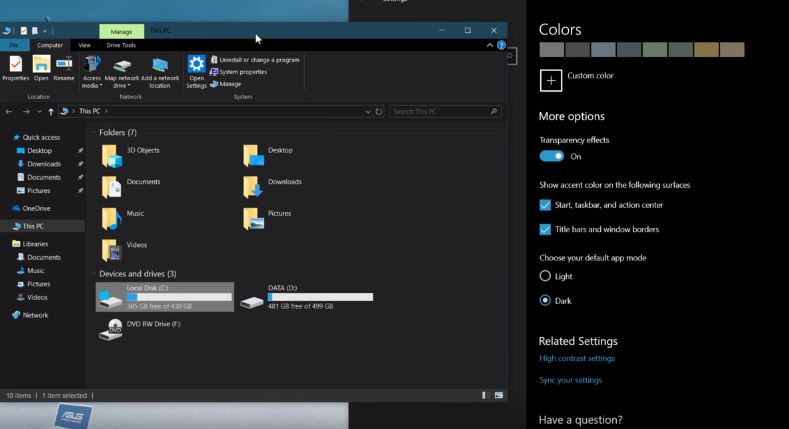789x429 pixels.
Task: Select the Music folder in Folders group
Action: [x=123, y=218]
